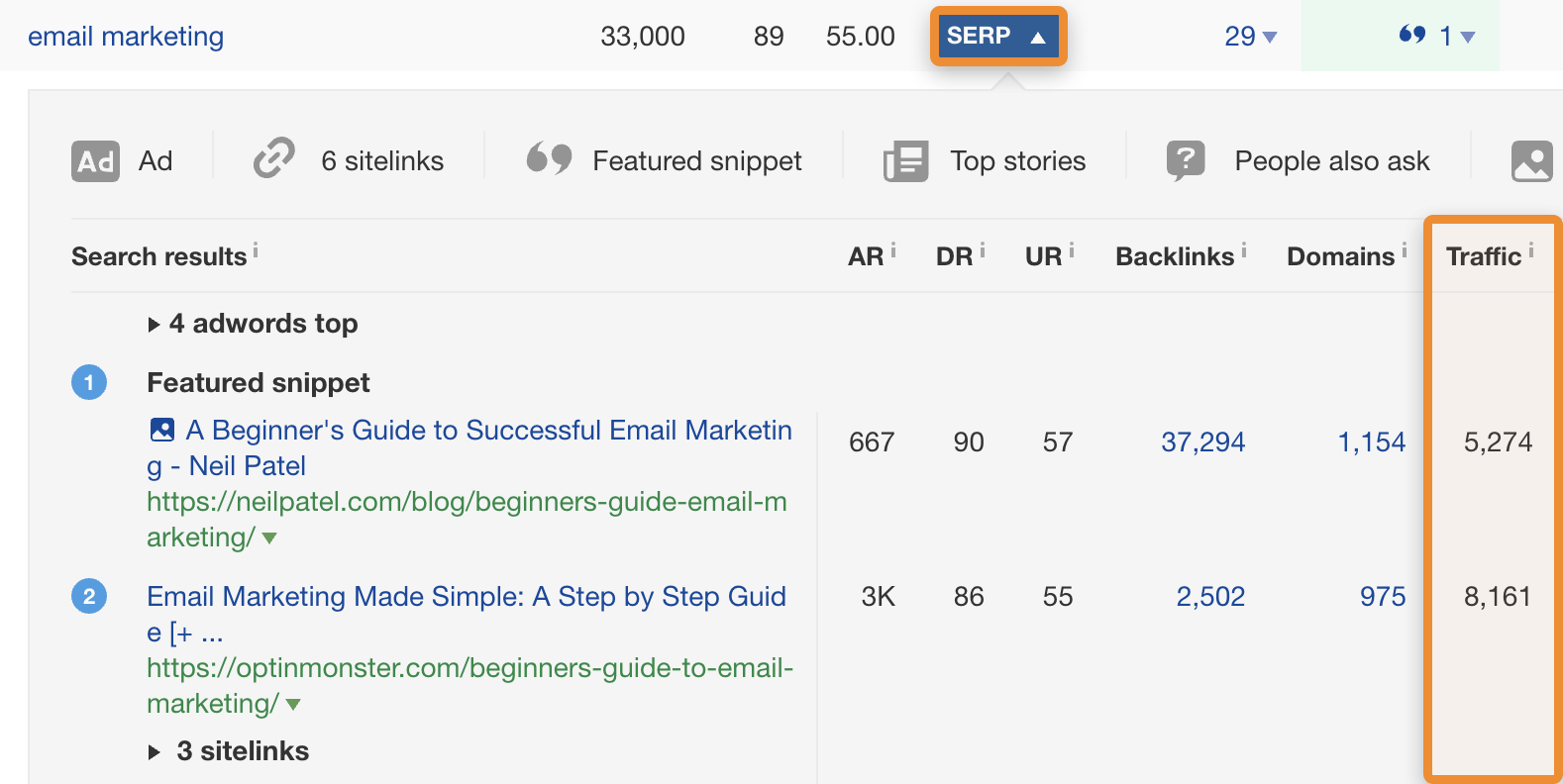Click image icon beside Neil Patel result
Image resolution: width=1563 pixels, height=784 pixels.
(x=161, y=430)
